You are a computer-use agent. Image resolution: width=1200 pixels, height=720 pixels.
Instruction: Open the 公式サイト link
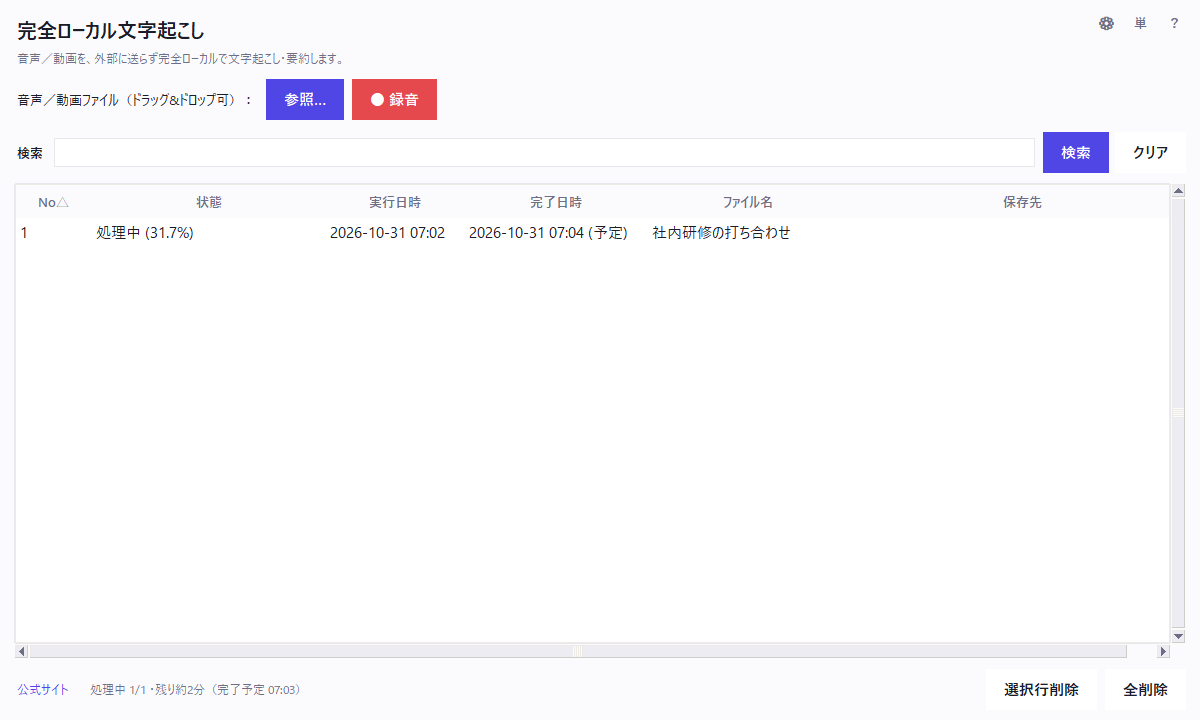43,690
